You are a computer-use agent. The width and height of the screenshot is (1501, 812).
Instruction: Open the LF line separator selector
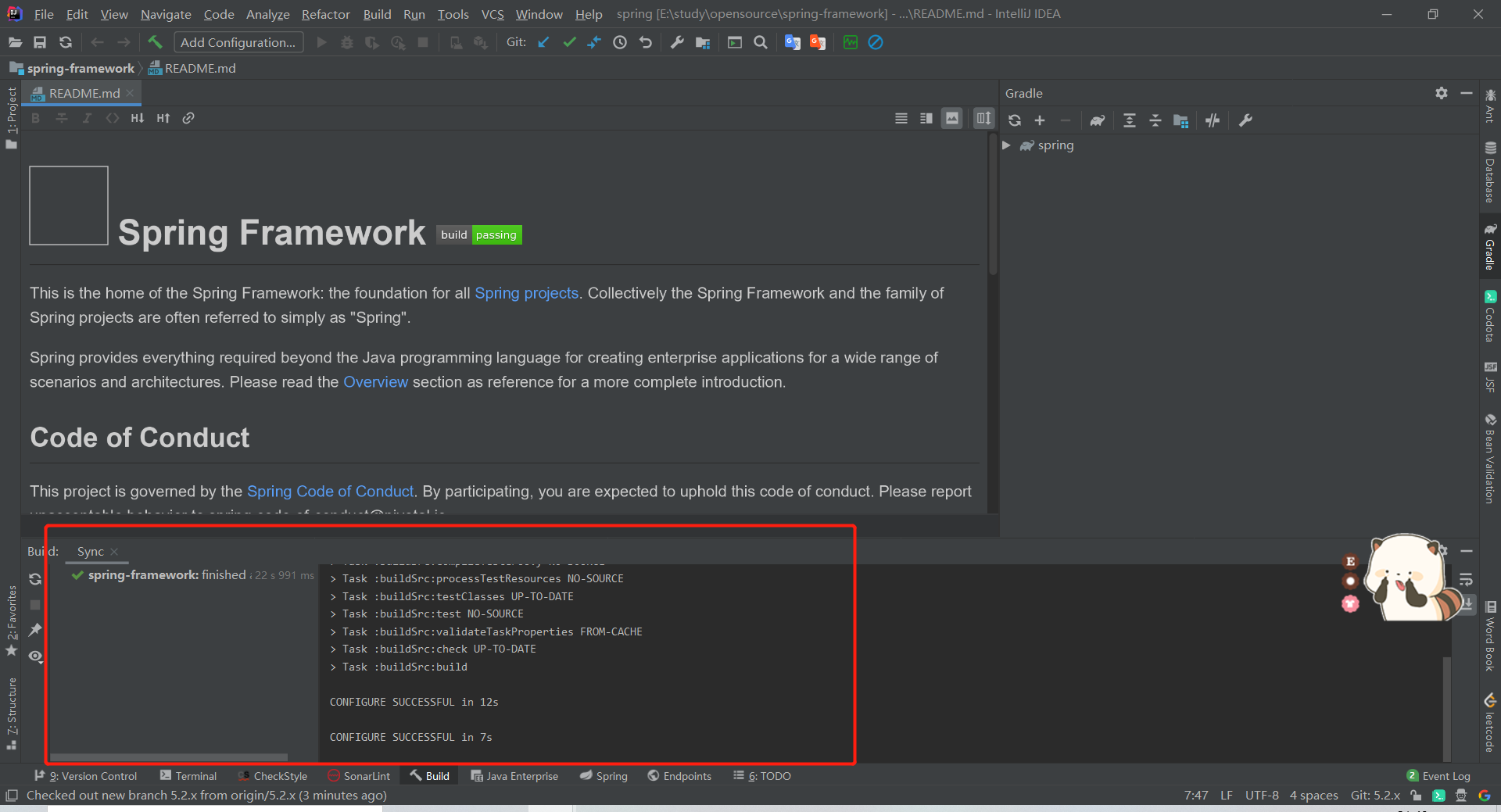1227,796
